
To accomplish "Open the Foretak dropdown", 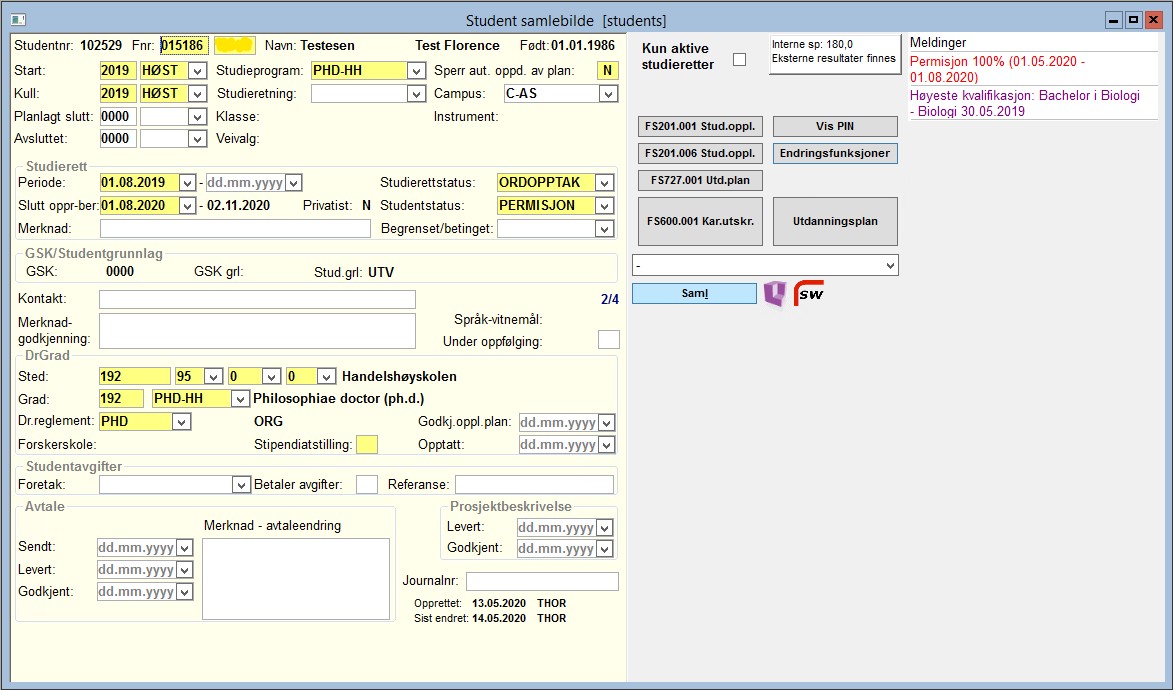I will pyautogui.click(x=241, y=485).
